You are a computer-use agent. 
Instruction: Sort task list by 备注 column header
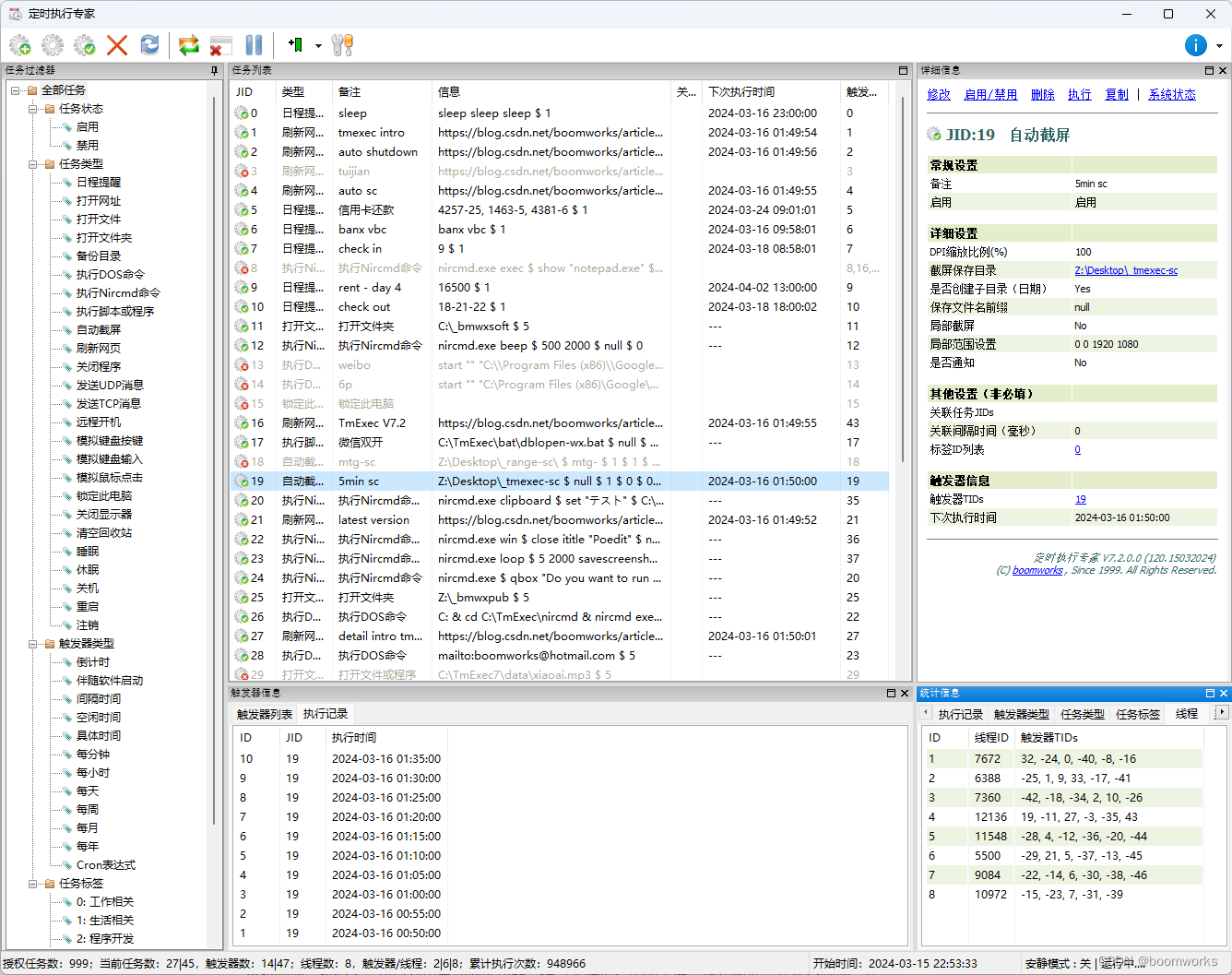[382, 92]
